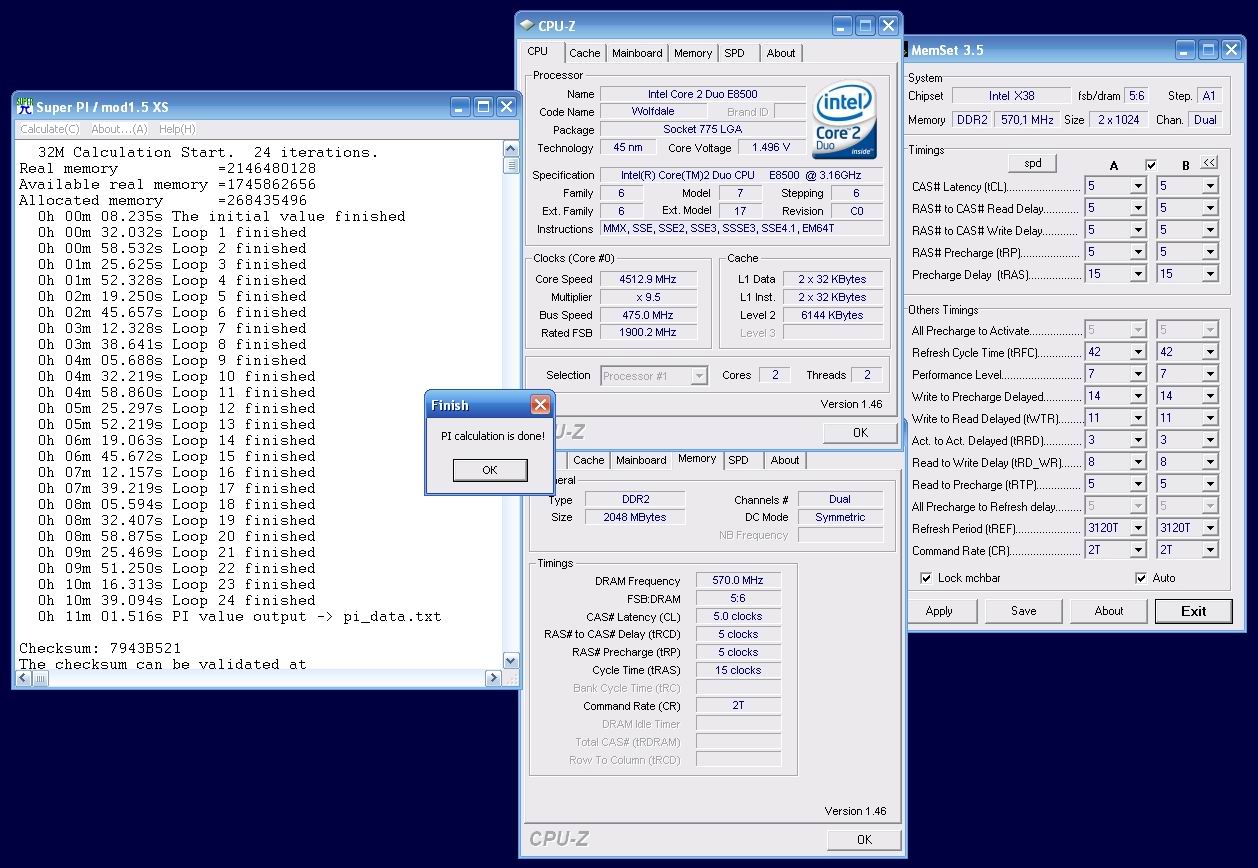The image size is (1258, 868).
Task: Click the Core Speed value 4512.9 MHz
Action: (648, 279)
